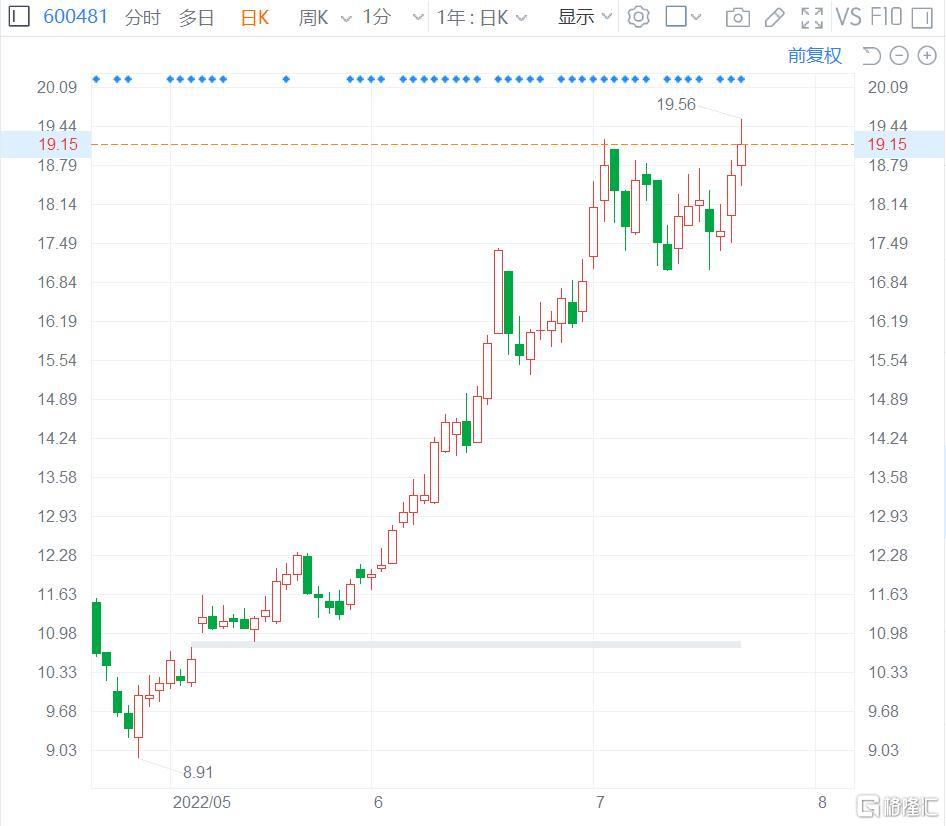
Task: Select the 日K daily candlestick tab
Action: (254, 17)
